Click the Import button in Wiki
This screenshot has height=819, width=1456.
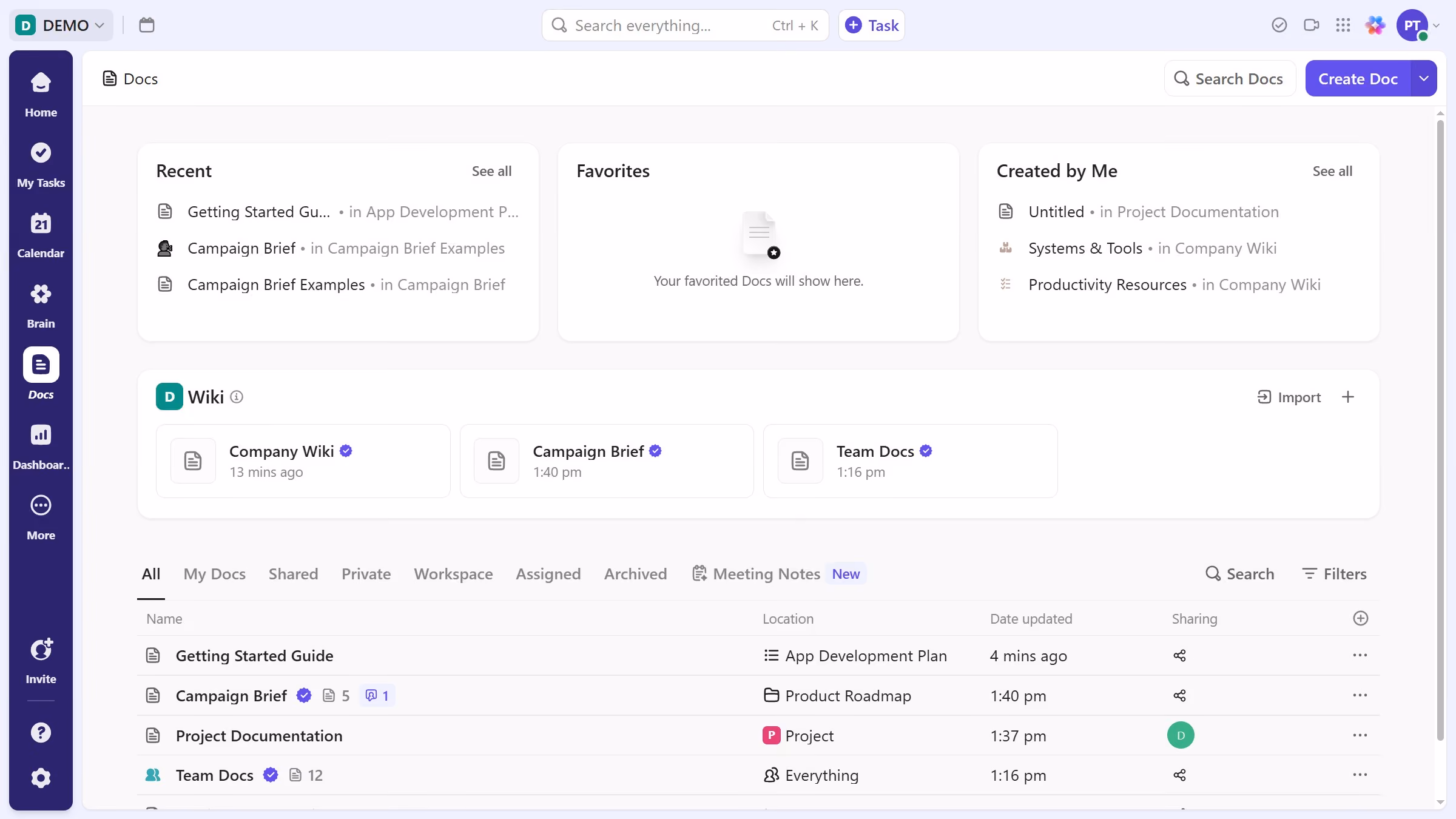1289,397
